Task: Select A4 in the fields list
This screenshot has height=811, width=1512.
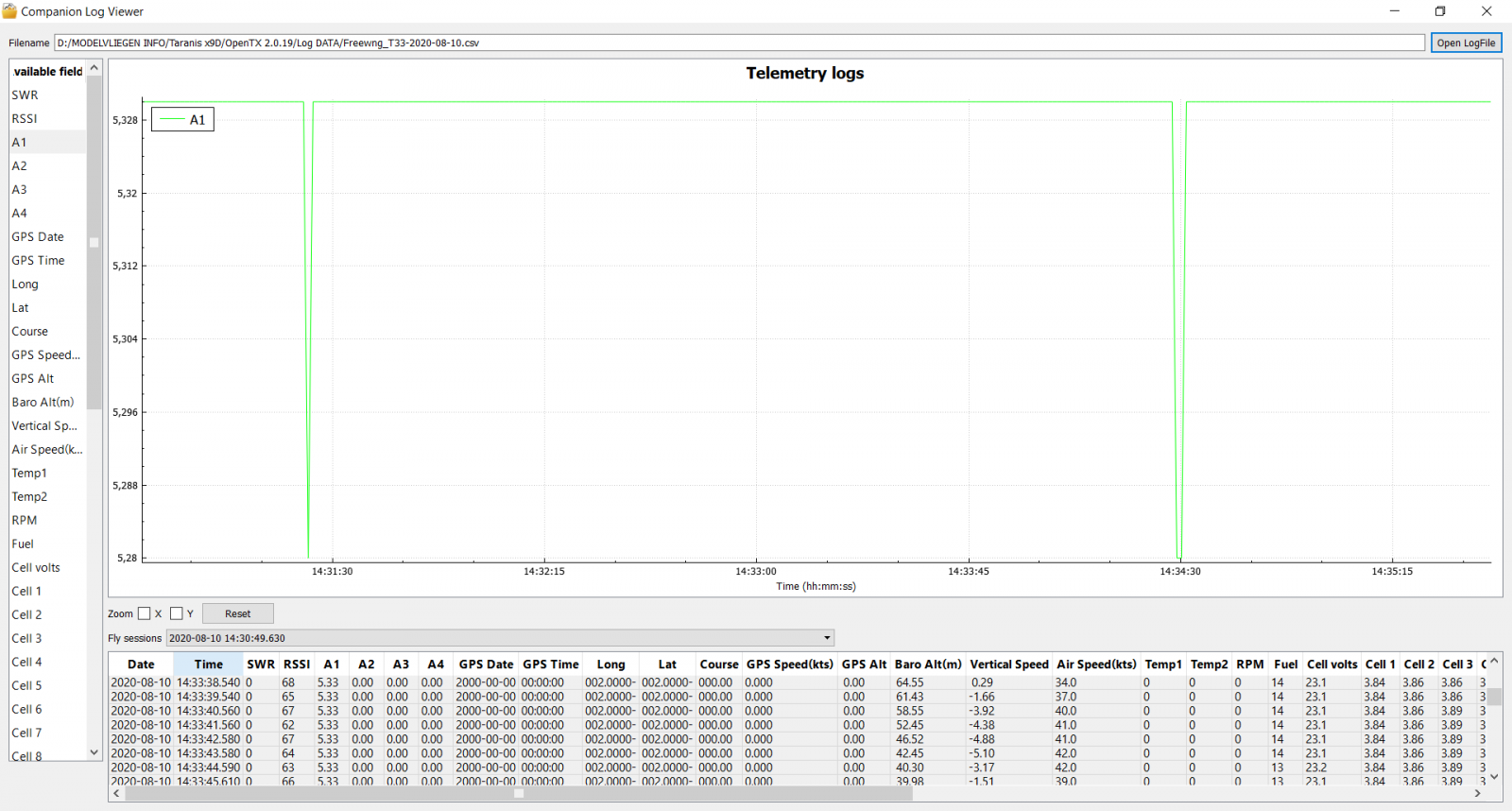Action: 47,213
